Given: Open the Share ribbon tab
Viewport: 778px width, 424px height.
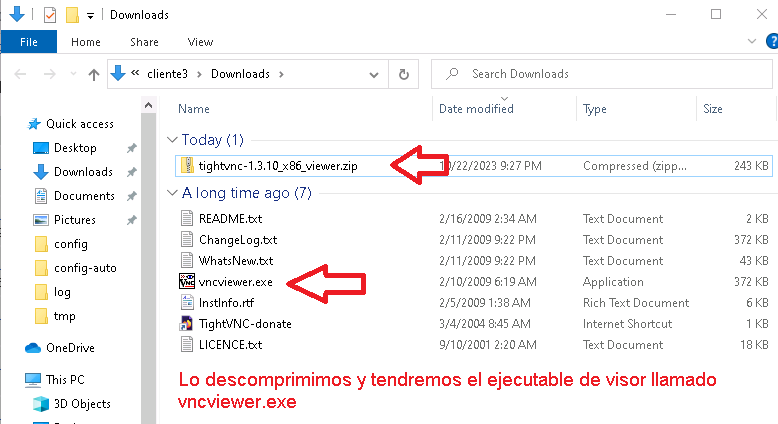Looking at the screenshot, I should [x=144, y=42].
